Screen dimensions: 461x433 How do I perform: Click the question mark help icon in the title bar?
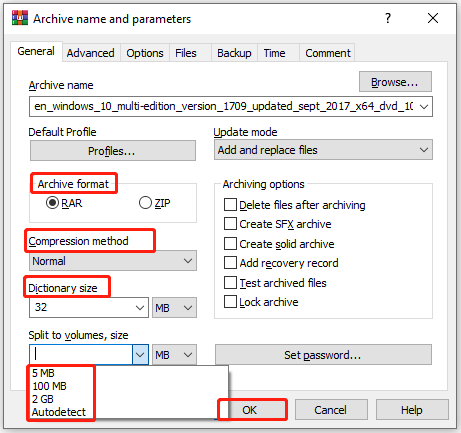[388, 18]
